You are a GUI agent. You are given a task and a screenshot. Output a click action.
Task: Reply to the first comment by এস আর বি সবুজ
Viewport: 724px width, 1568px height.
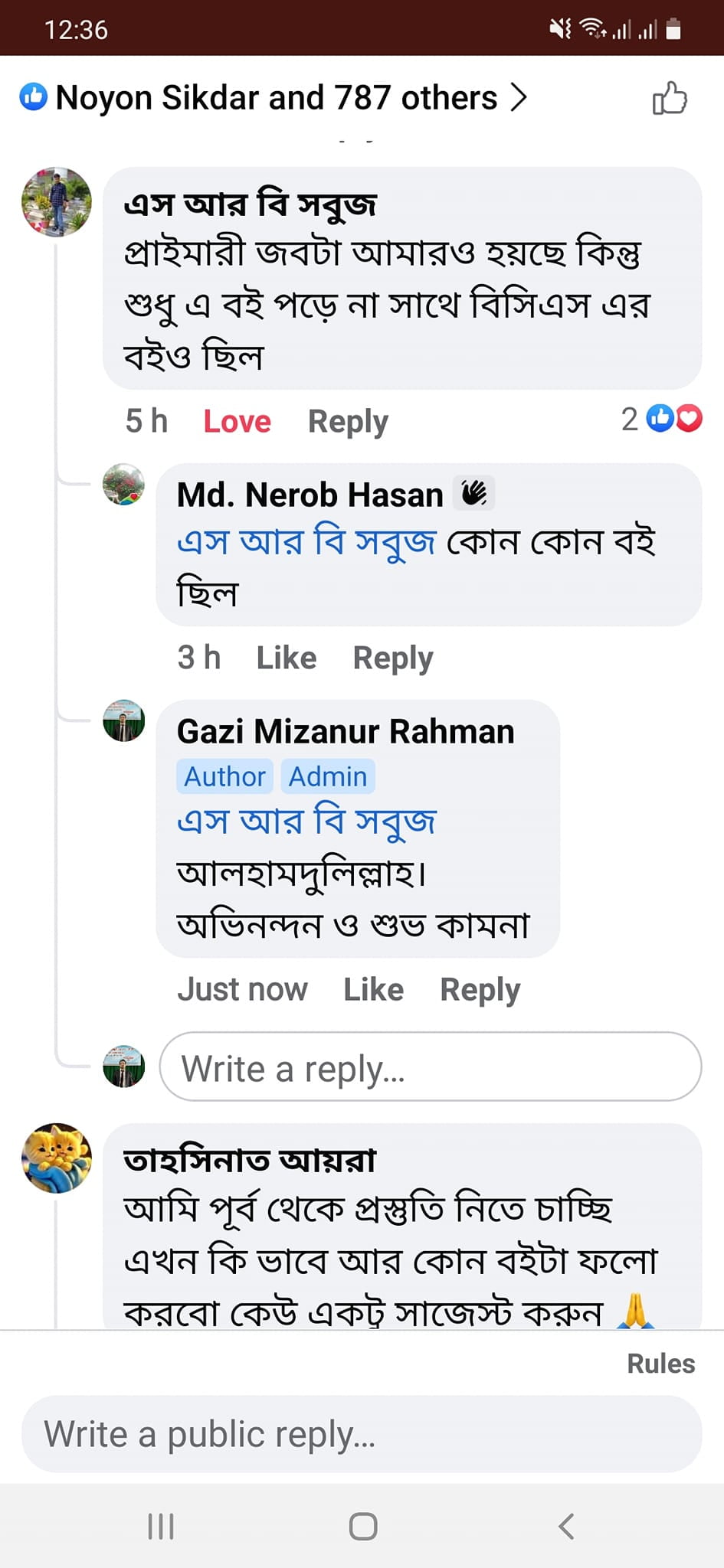[348, 421]
